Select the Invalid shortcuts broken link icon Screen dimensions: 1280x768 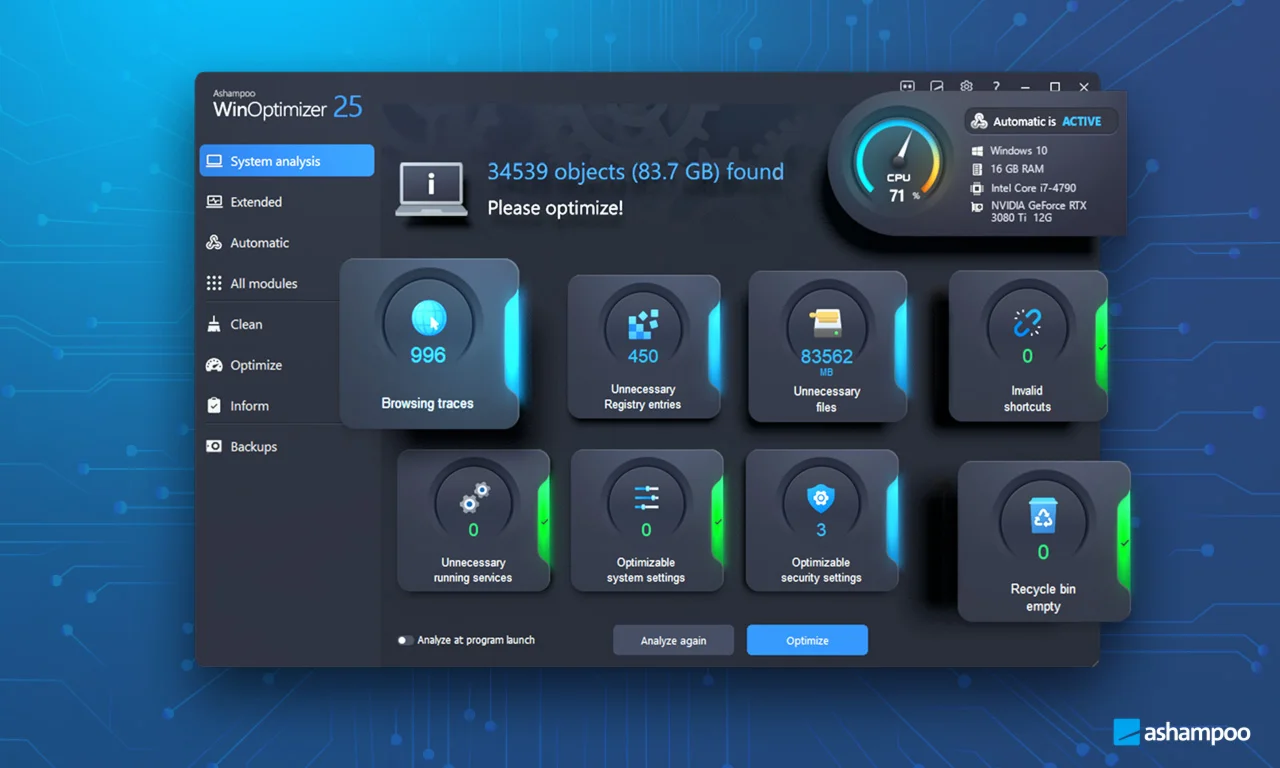click(1027, 322)
